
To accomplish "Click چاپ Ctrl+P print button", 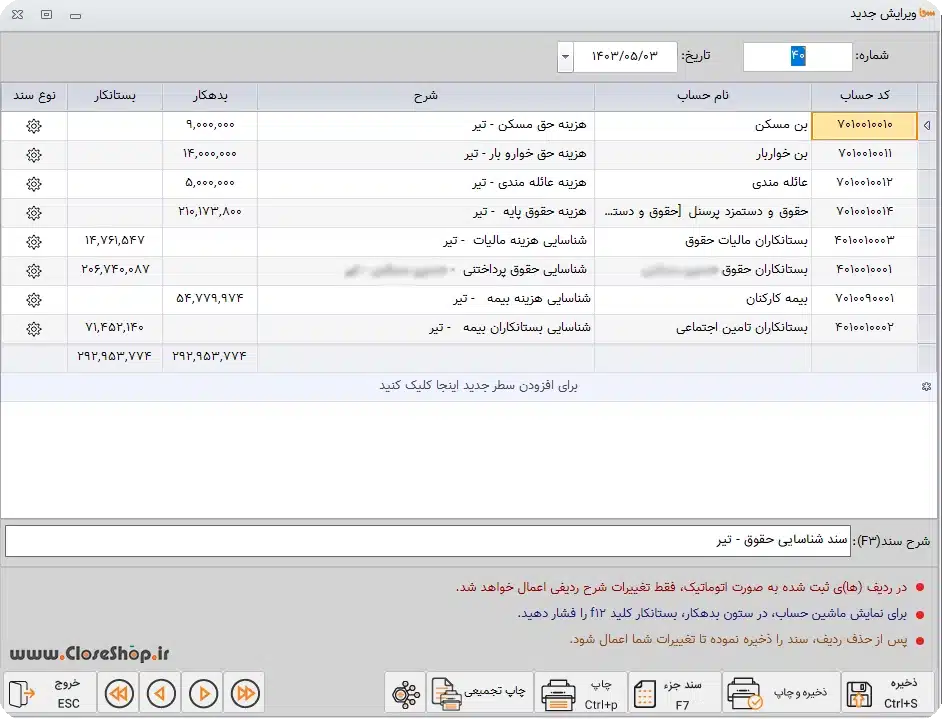I will (x=580, y=693).
